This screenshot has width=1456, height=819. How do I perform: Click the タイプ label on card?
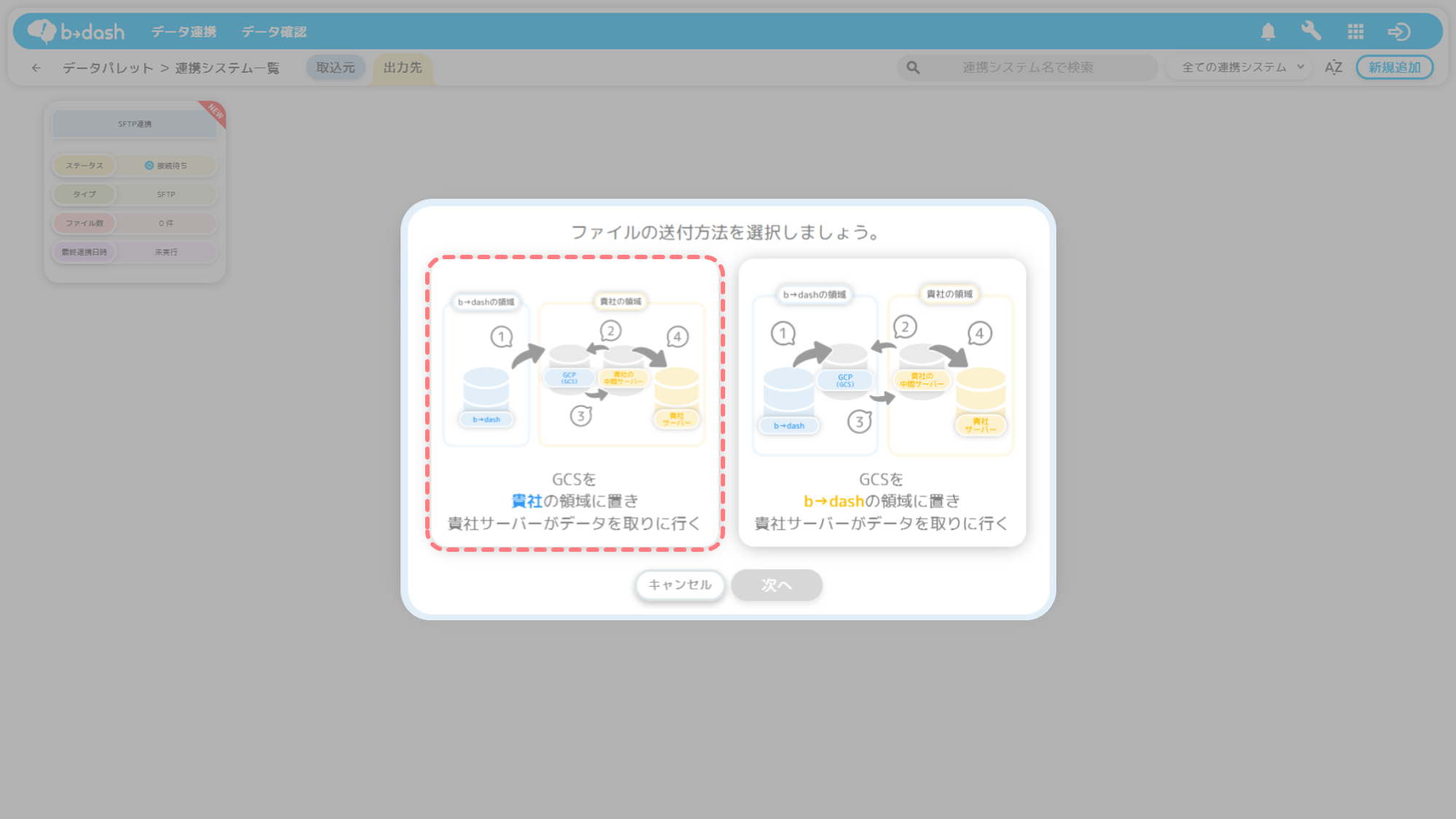84,194
